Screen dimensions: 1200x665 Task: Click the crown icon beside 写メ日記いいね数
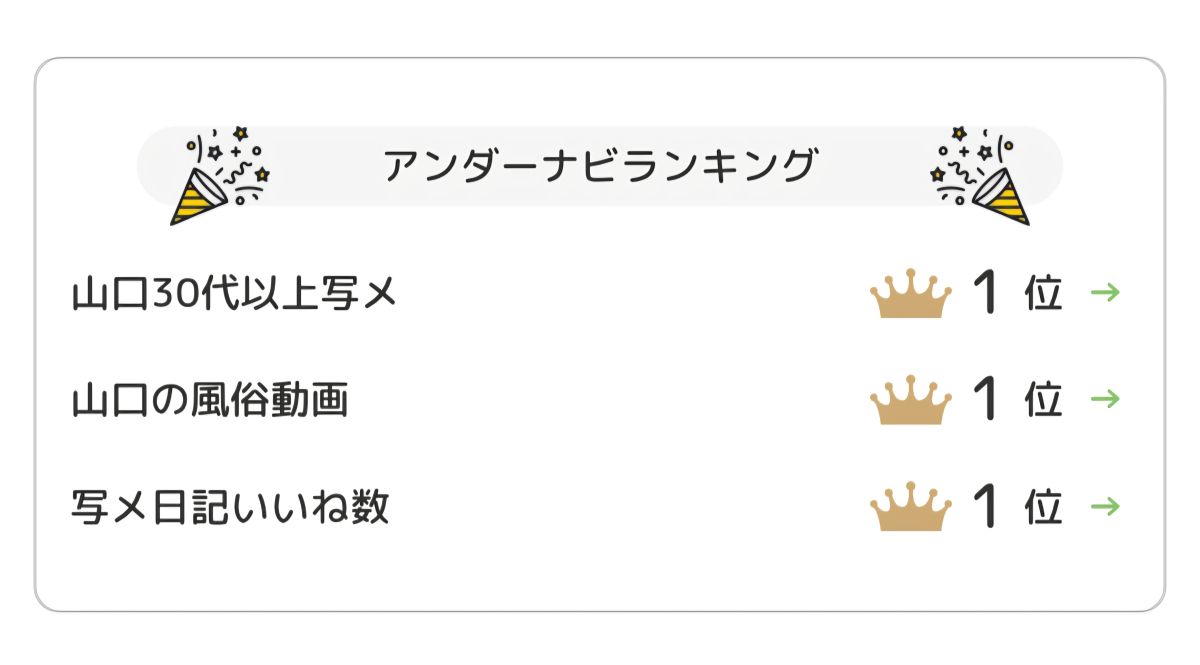coord(910,507)
